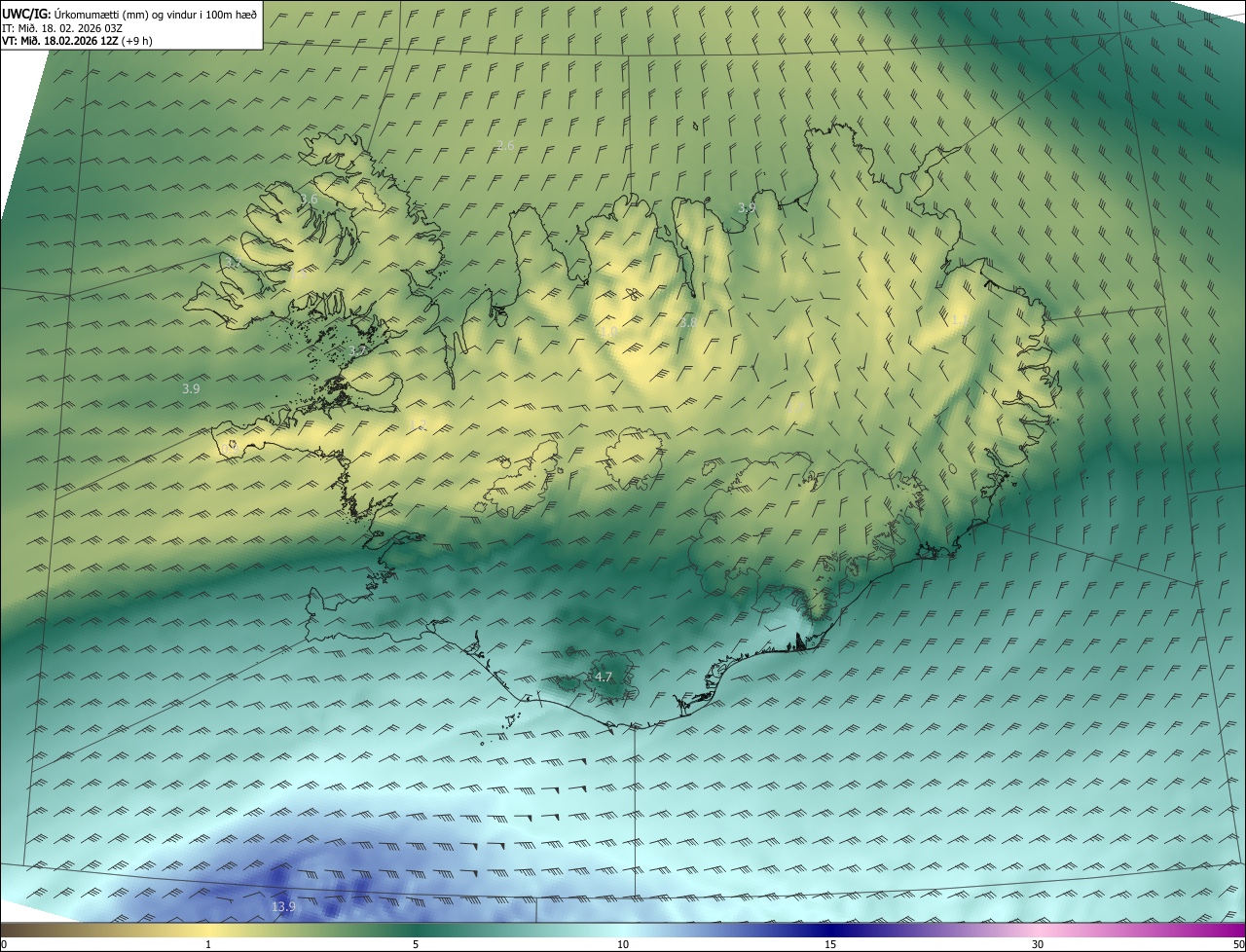Click the 'VT: Mið. 18.02.2026 12Z (+9 h)' line
Viewport: 1246px width, 952px height.
tap(77, 41)
